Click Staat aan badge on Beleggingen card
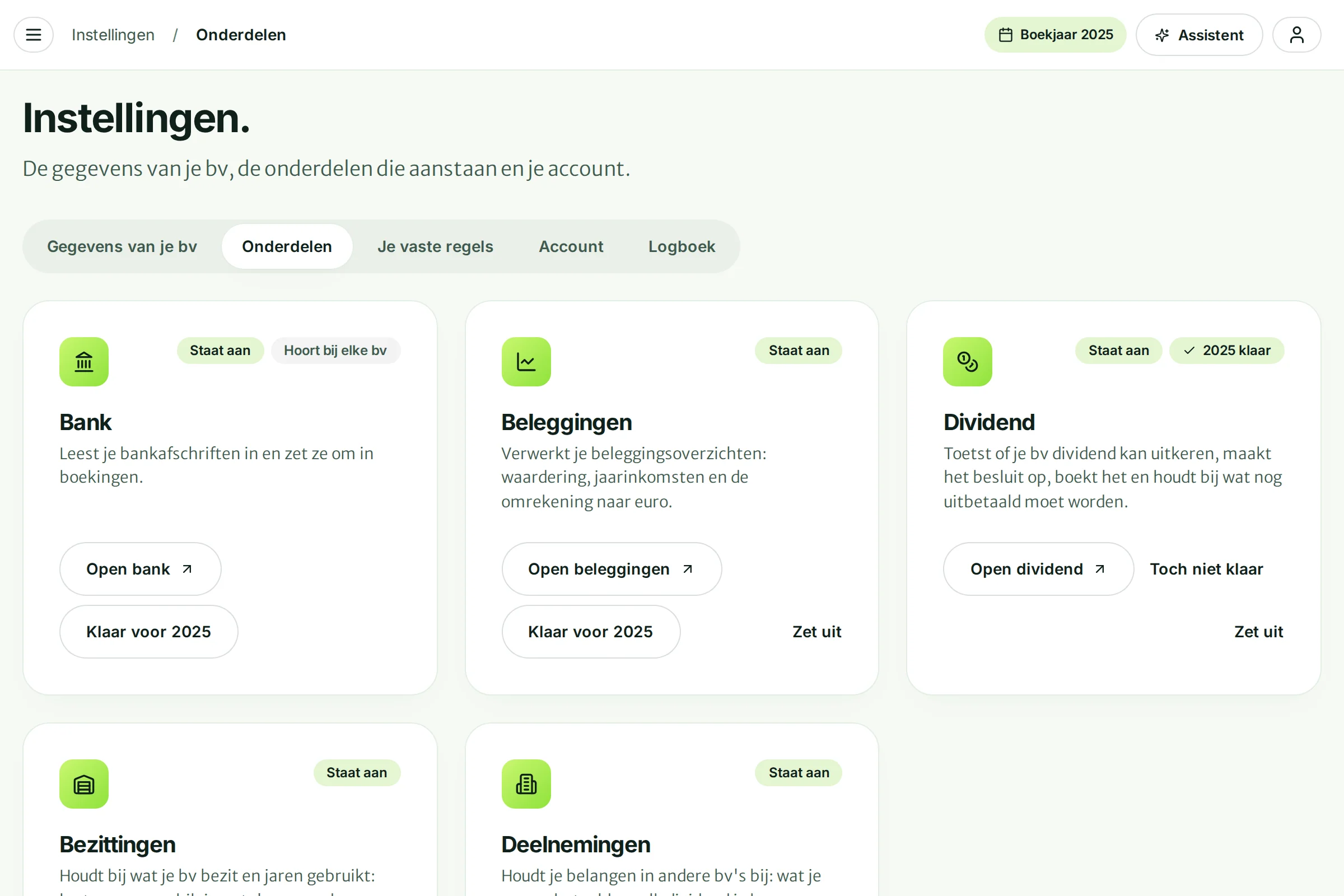The height and width of the screenshot is (896, 1344). pyautogui.click(x=799, y=351)
